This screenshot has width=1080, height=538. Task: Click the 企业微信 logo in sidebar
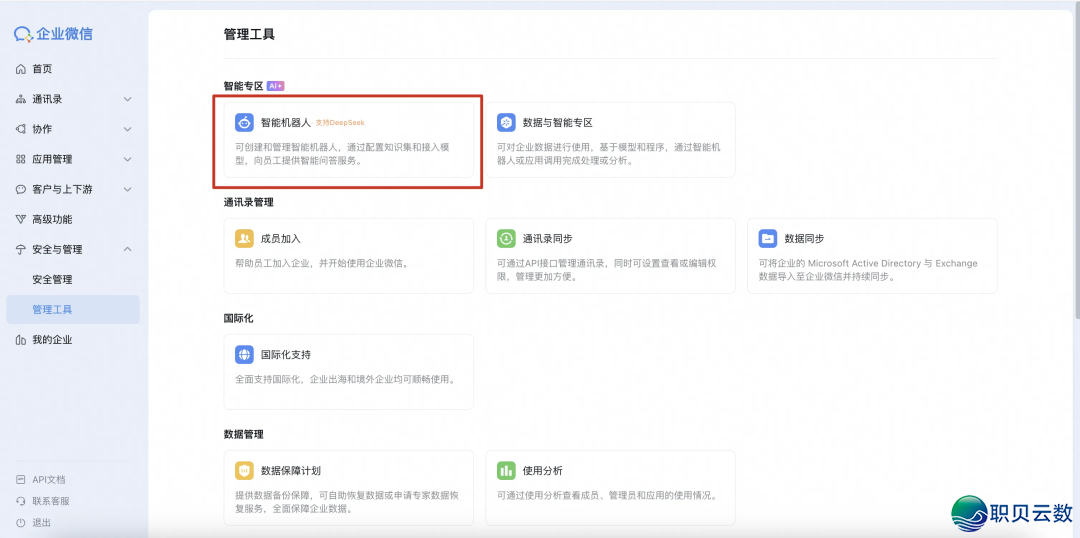tap(54, 34)
